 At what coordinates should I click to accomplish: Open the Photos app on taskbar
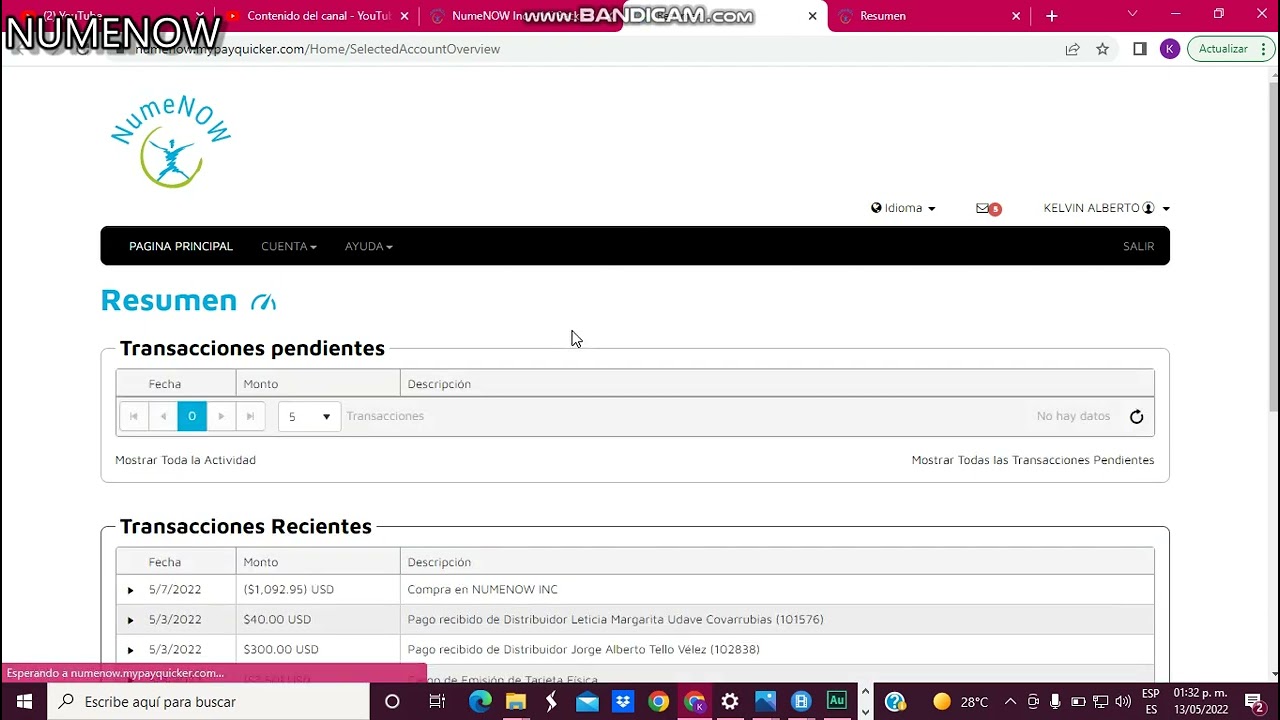click(x=765, y=702)
